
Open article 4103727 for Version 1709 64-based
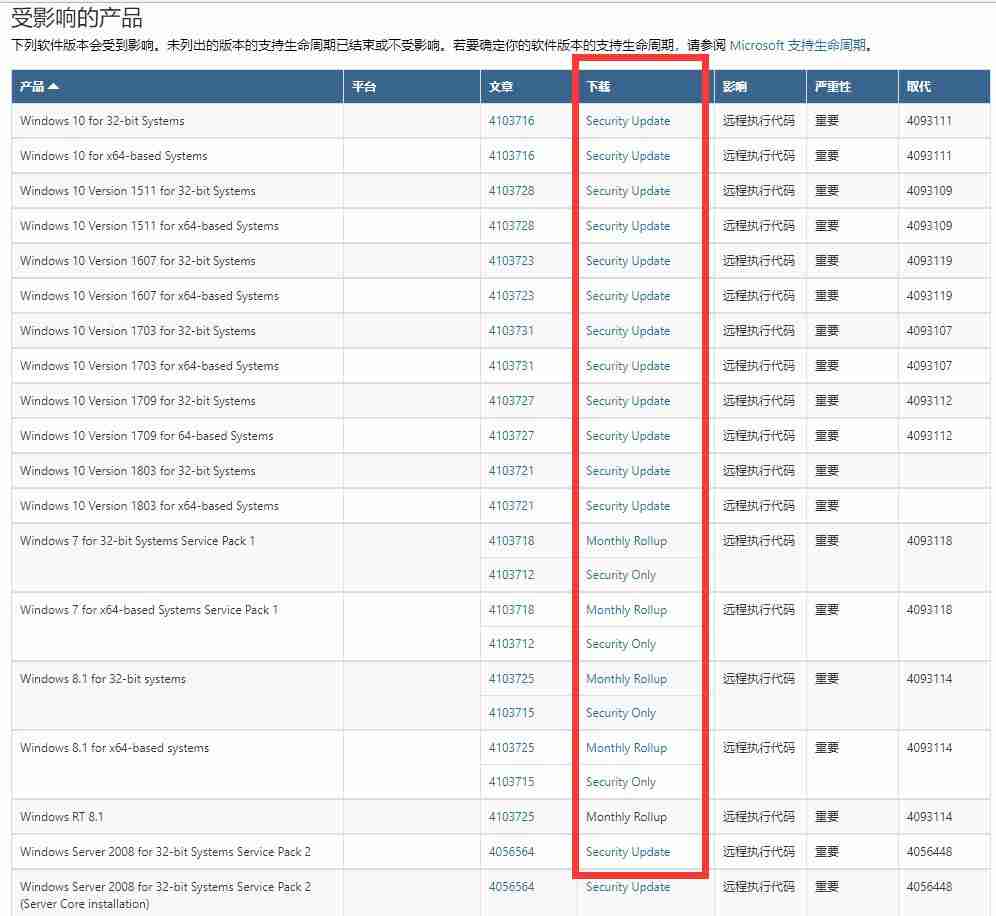pyautogui.click(x=511, y=435)
